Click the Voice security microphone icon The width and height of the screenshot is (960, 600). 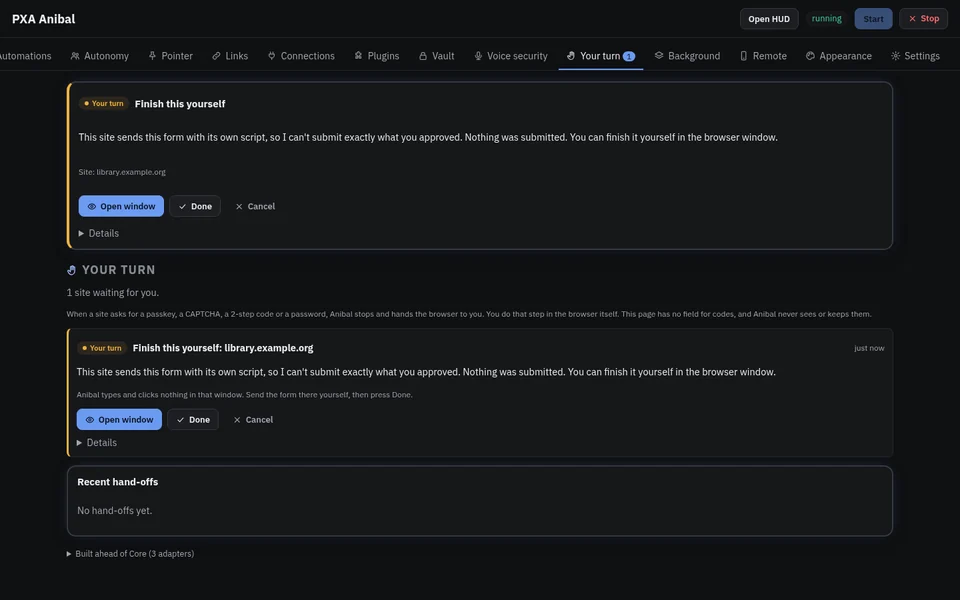(x=478, y=56)
